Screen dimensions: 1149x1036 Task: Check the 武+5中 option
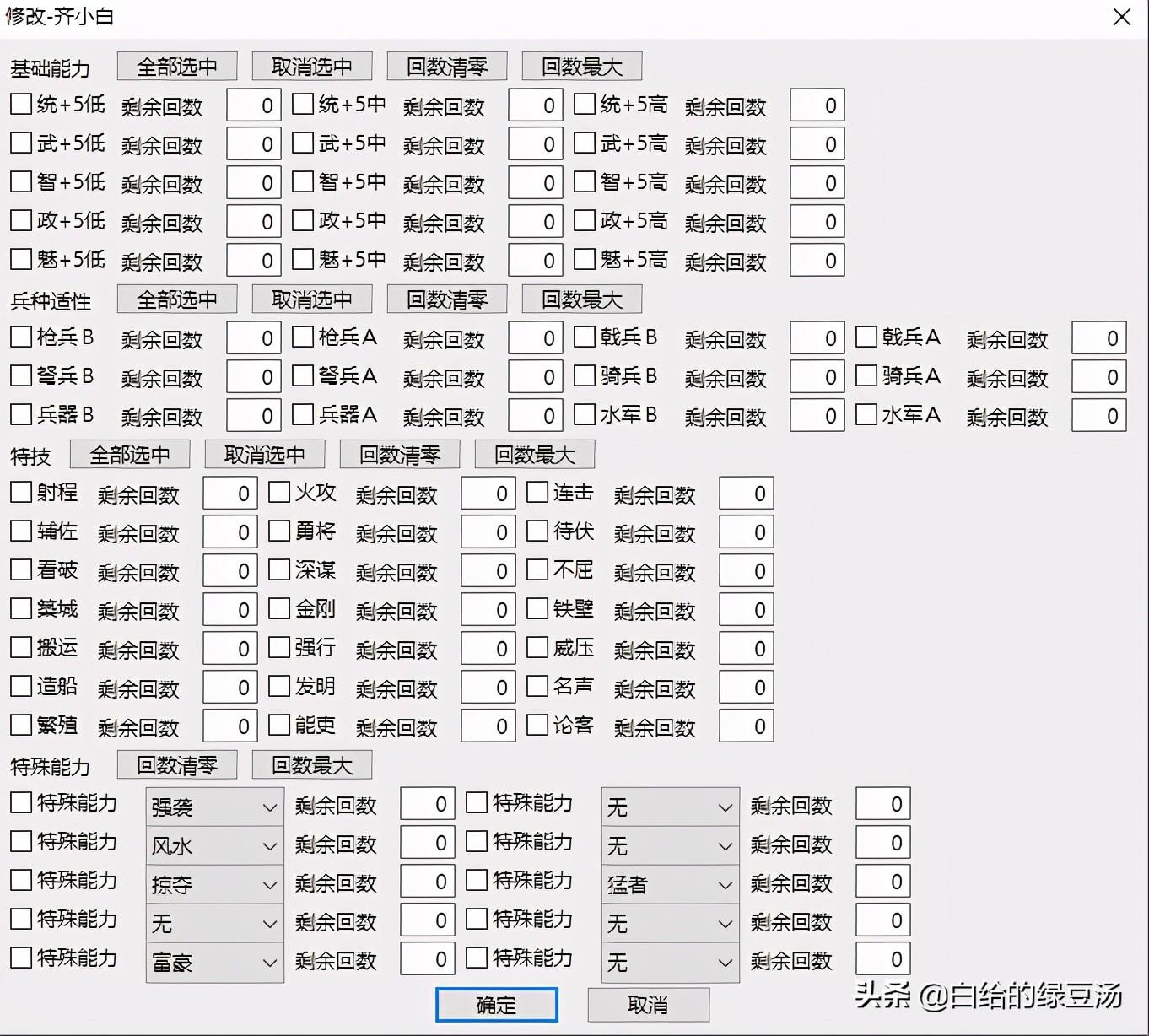[x=302, y=142]
